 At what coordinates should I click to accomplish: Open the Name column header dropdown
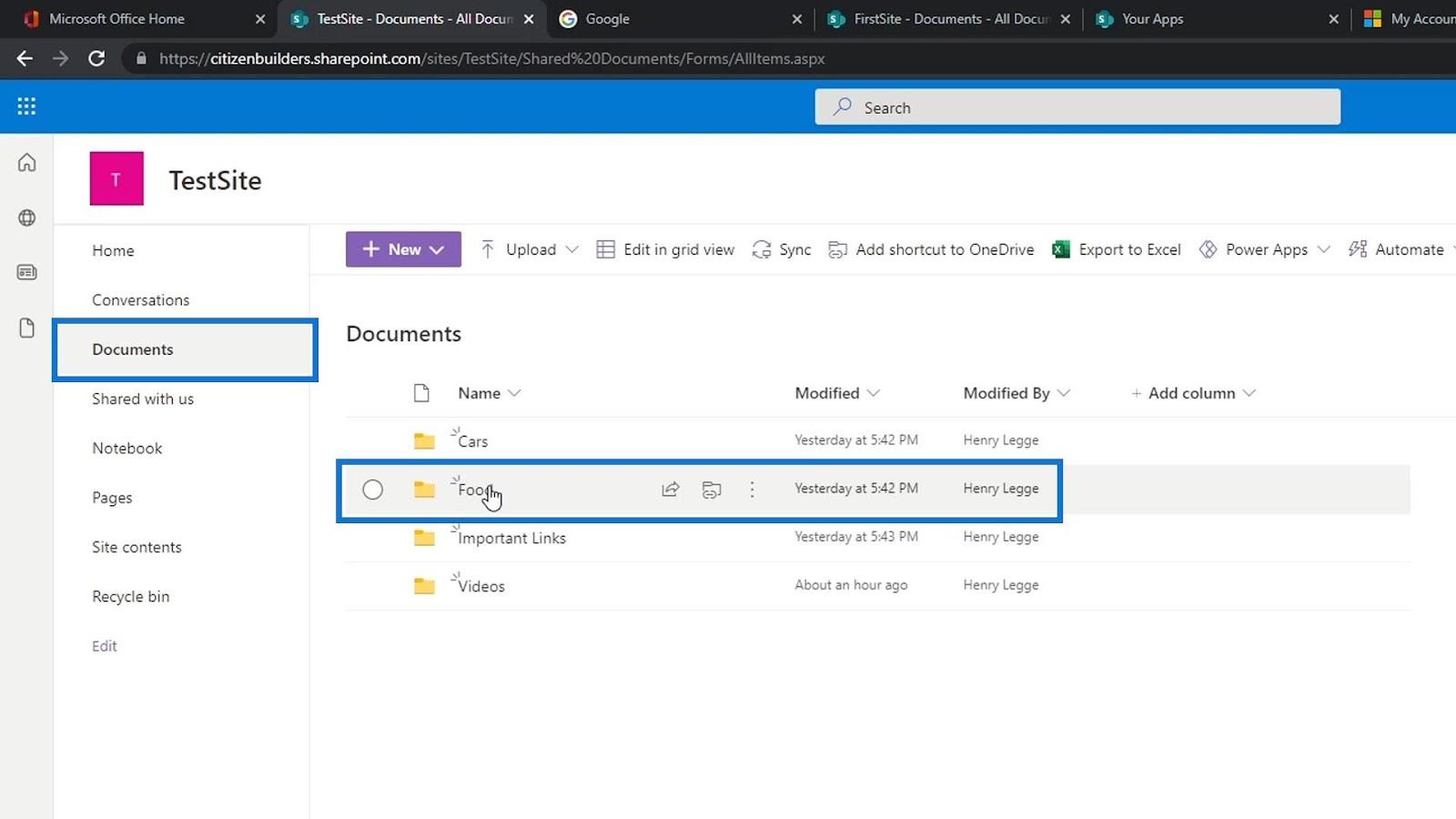point(489,393)
